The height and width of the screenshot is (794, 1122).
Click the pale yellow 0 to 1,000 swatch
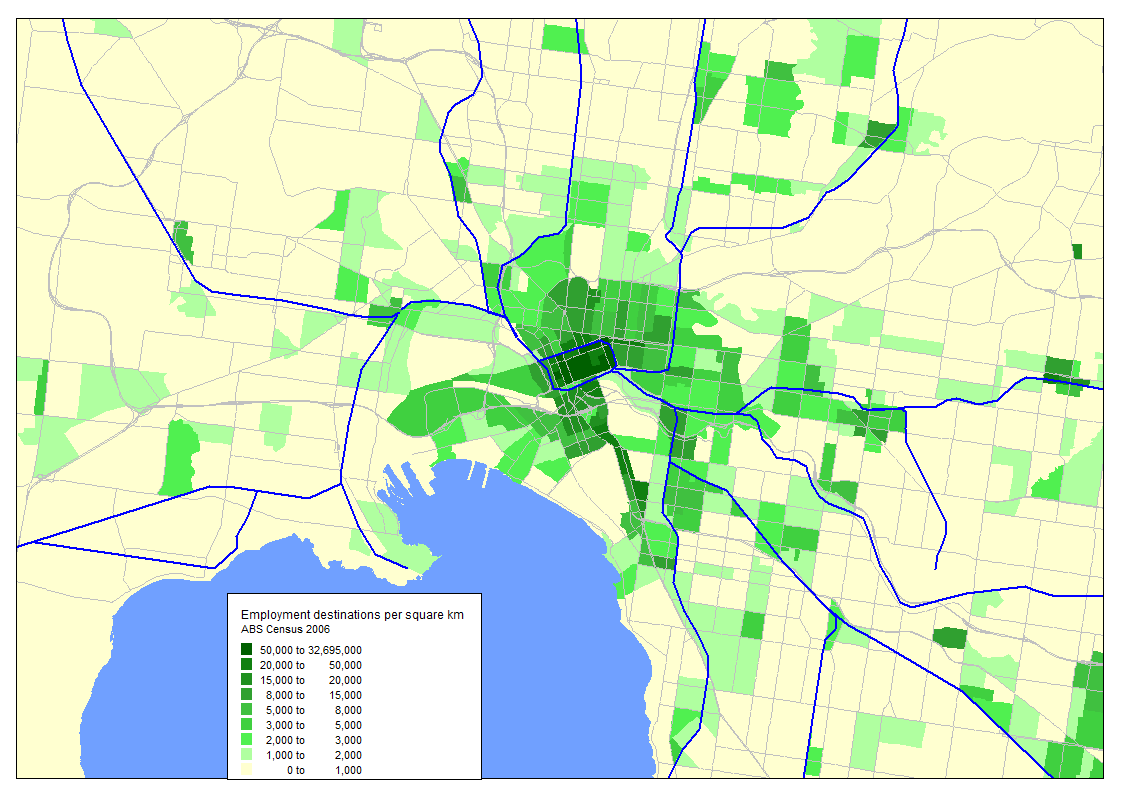[x=247, y=770]
